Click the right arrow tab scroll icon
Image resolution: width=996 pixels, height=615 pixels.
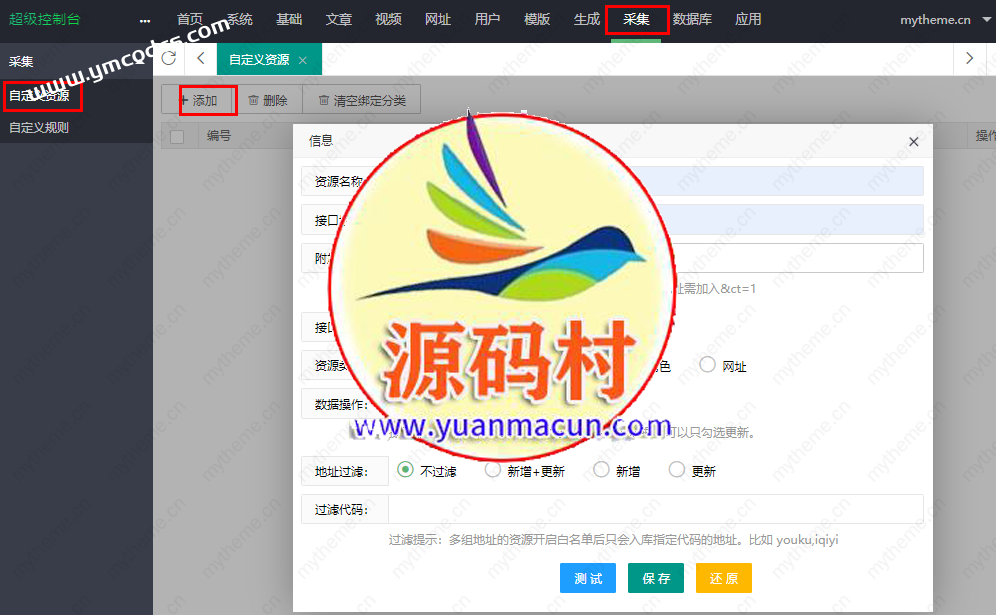pos(969,59)
